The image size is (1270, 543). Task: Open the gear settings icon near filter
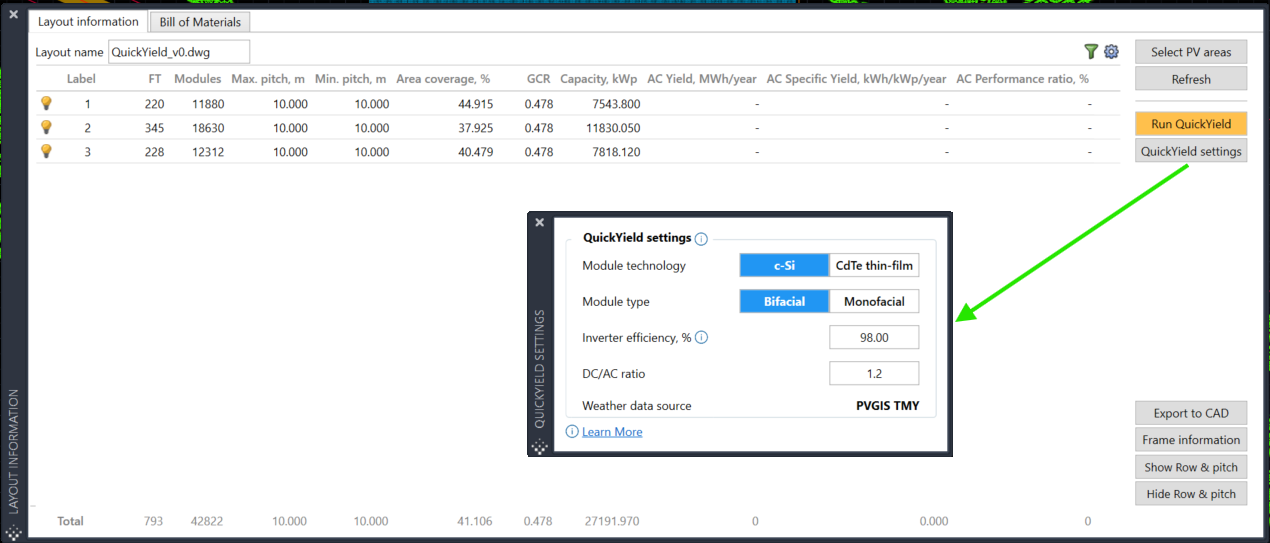1111,52
